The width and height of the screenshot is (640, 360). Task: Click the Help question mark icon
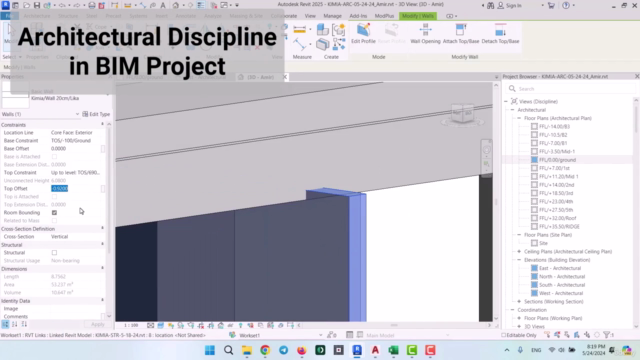tap(566, 5)
